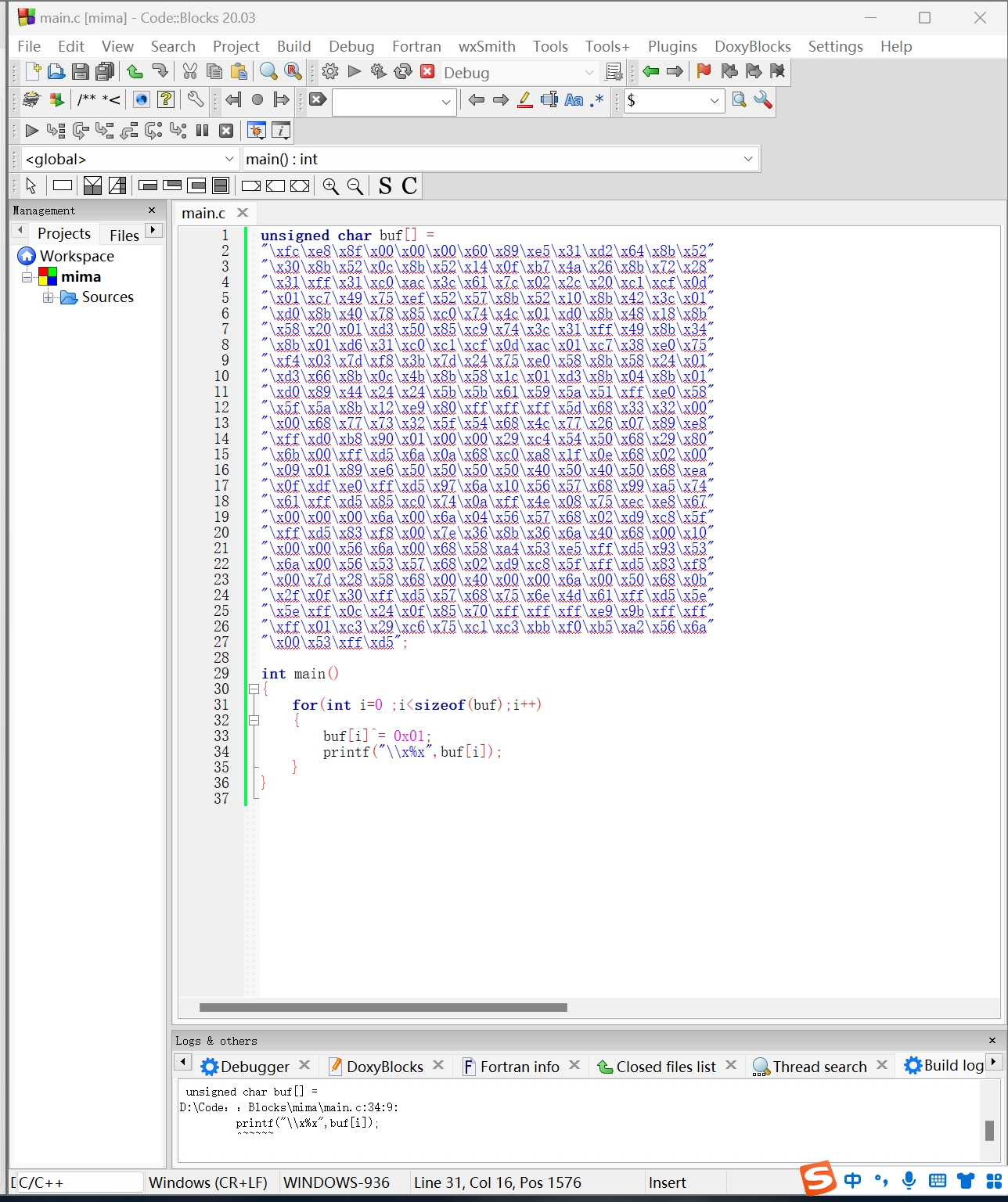Select the pointer arrow tool

tap(31, 186)
